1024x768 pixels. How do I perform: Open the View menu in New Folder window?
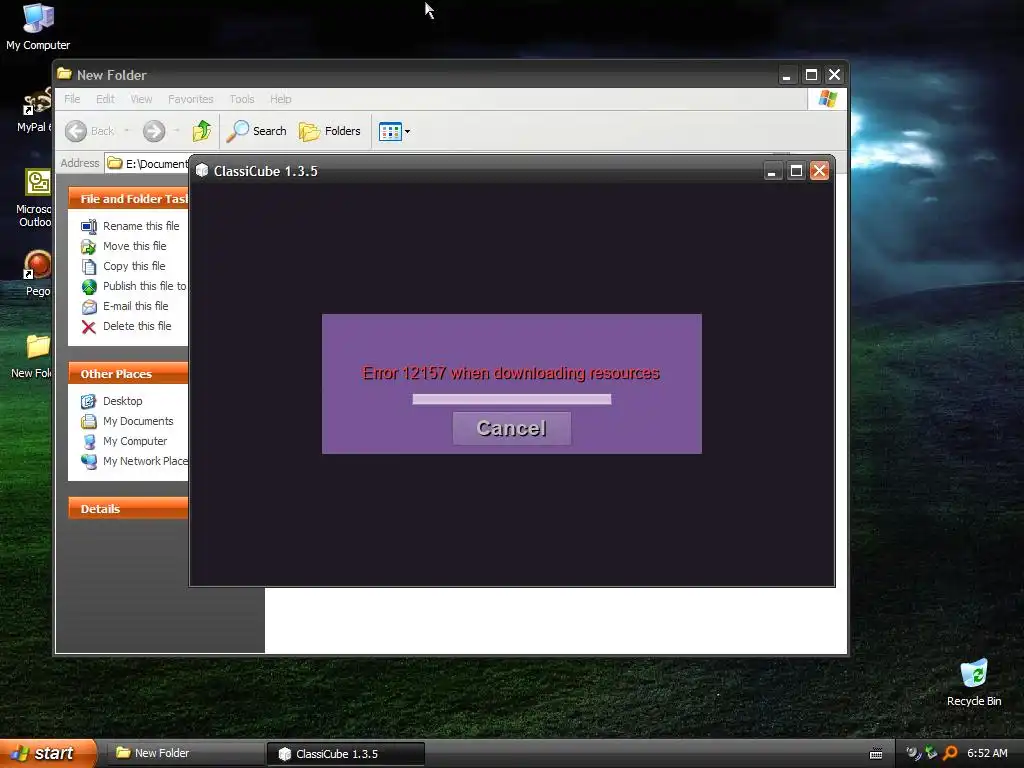[x=141, y=99]
